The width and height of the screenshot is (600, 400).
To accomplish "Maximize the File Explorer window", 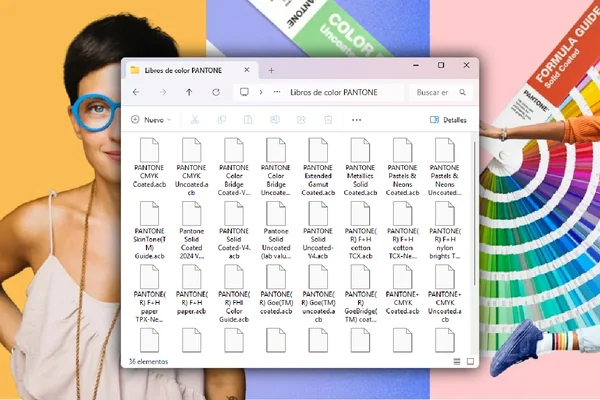I will (441, 65).
